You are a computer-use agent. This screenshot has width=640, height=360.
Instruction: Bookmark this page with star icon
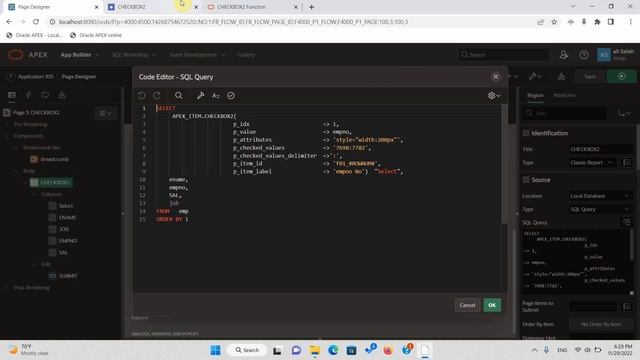click(554, 22)
